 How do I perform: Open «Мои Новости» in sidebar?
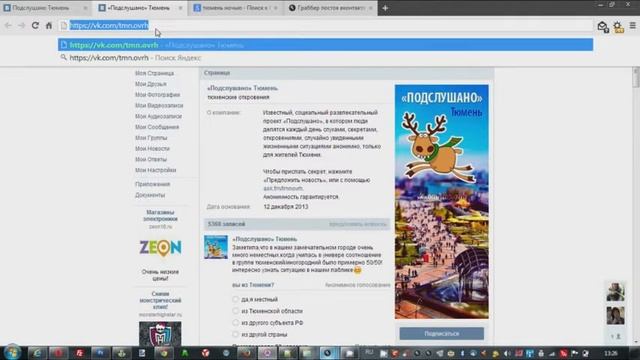[x=152, y=149]
